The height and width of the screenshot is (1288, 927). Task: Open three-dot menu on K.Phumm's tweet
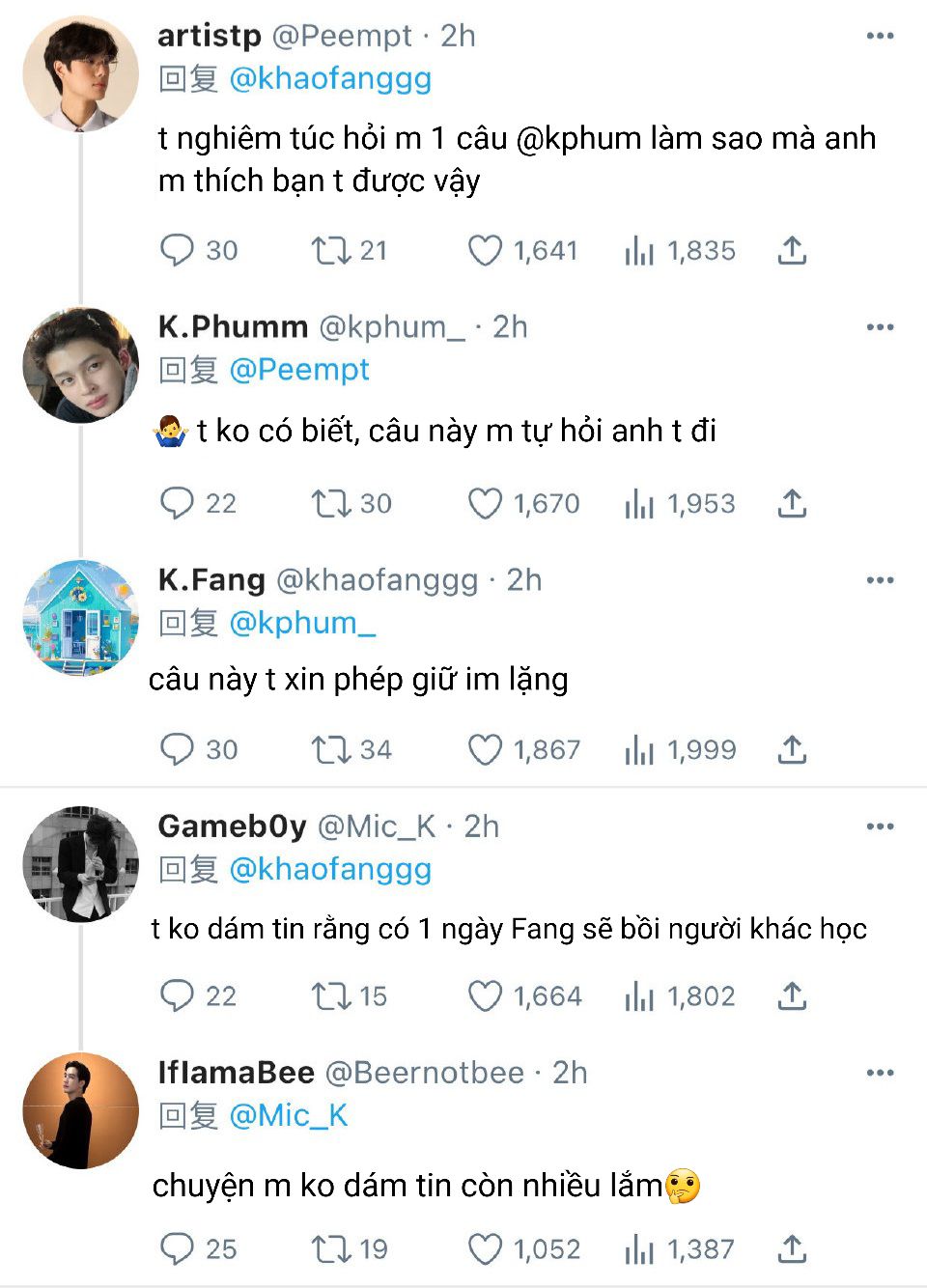(x=880, y=327)
